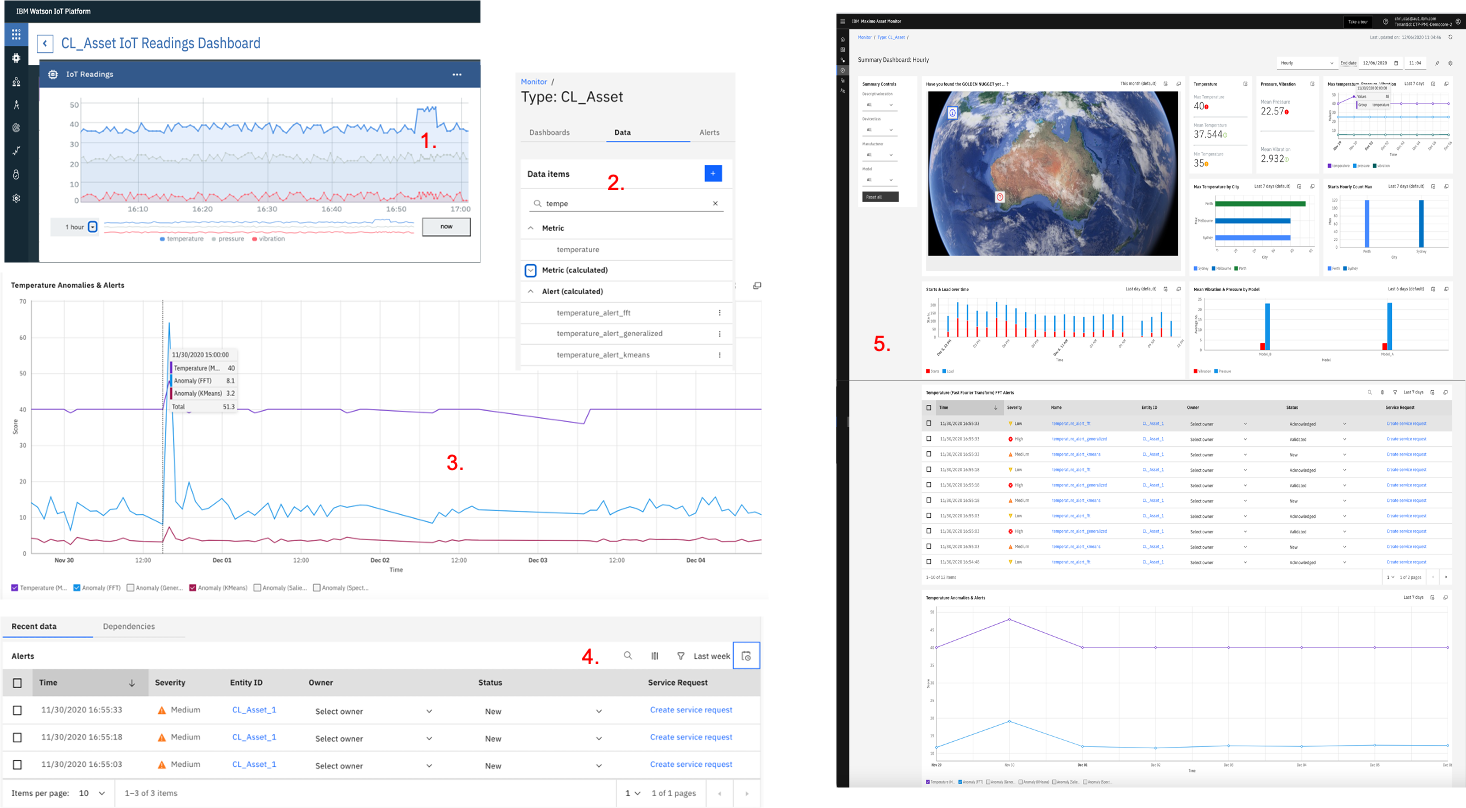Image resolution: width=1466 pixels, height=808 pixels.
Task: Open IoT Readings card overflow menu
Action: (x=457, y=74)
